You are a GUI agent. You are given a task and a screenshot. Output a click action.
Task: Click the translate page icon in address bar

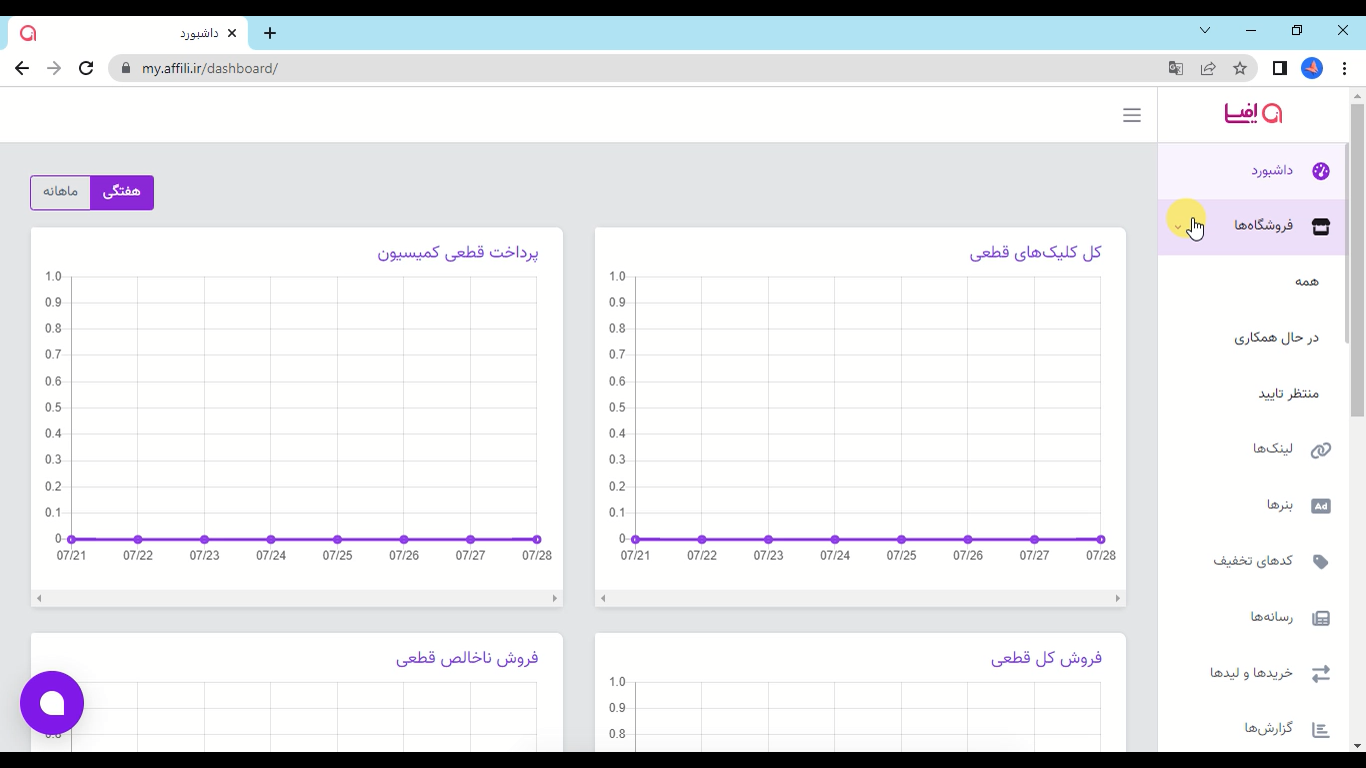[1176, 68]
